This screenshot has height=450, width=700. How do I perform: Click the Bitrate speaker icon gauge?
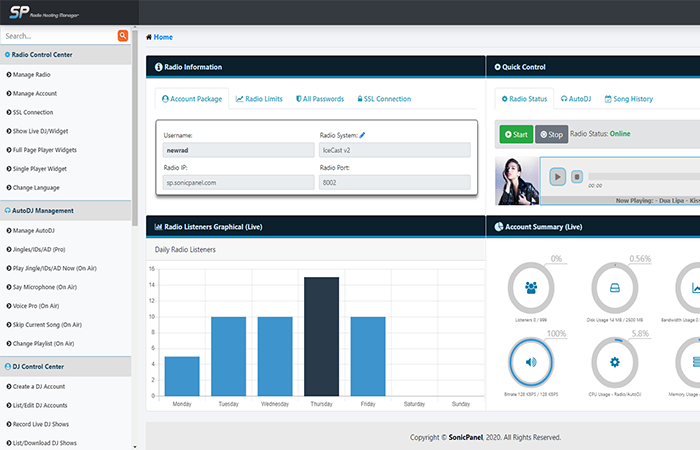(x=531, y=361)
